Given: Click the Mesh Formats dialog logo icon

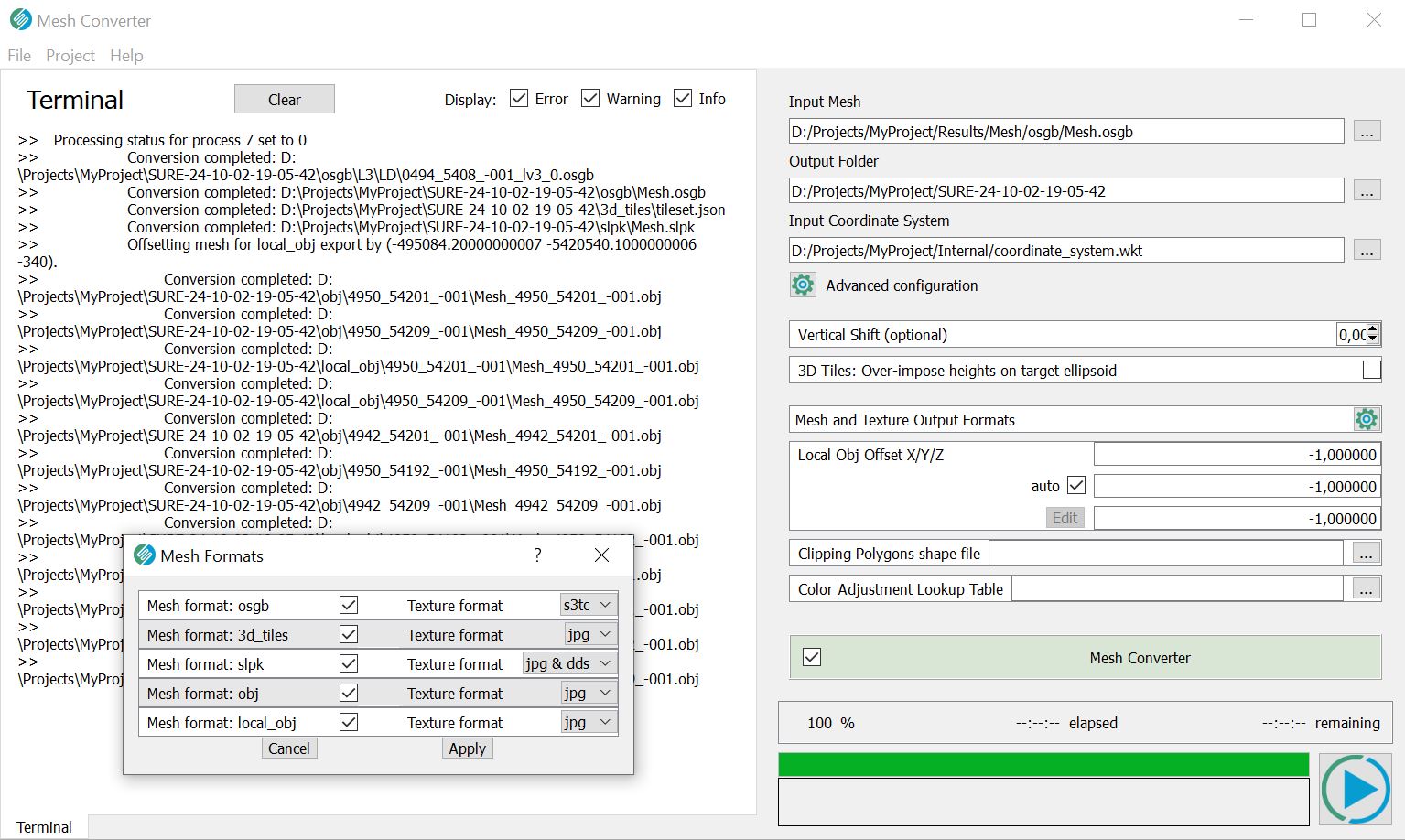Looking at the screenshot, I should coord(145,555).
